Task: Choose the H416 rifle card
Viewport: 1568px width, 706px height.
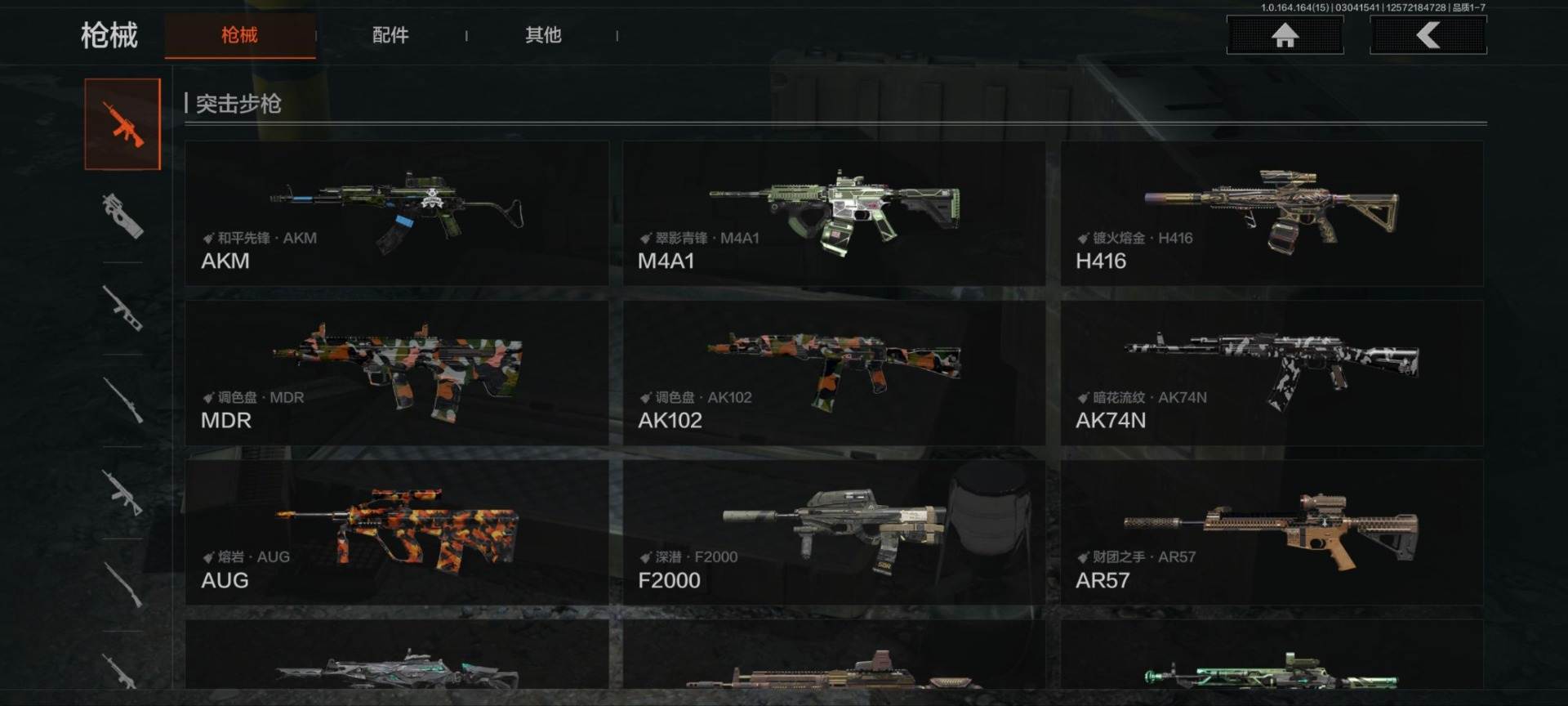Action: coord(1272,213)
